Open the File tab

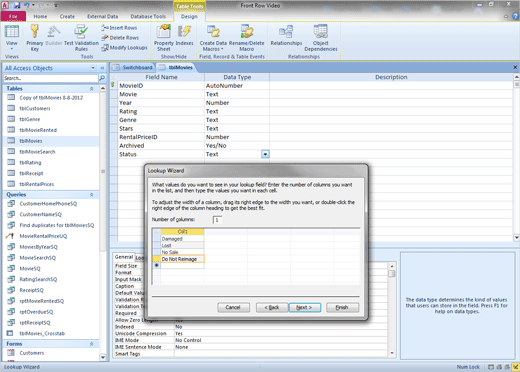(x=13, y=16)
